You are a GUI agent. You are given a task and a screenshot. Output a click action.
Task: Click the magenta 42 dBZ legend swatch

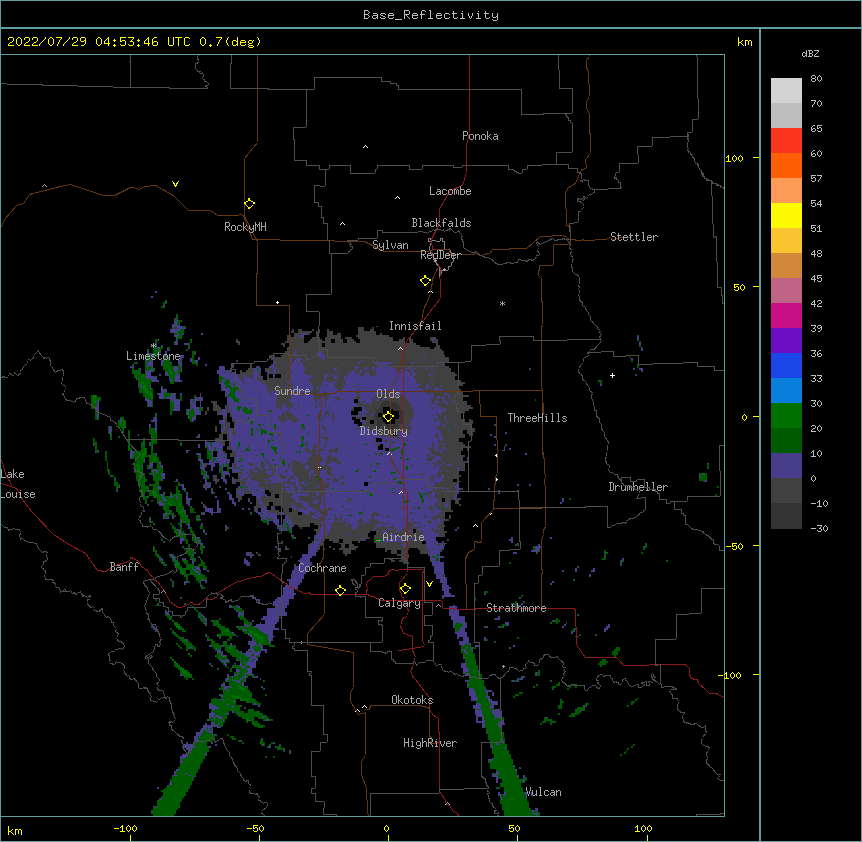click(786, 315)
